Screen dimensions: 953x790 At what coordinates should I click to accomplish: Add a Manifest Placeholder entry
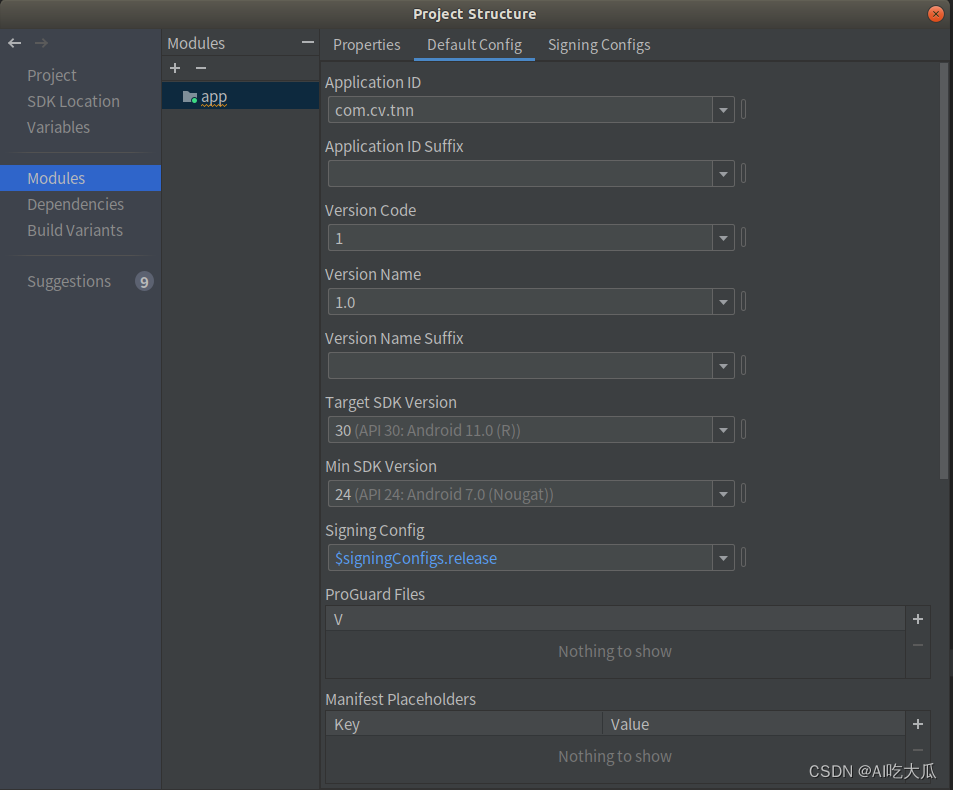[x=918, y=724]
